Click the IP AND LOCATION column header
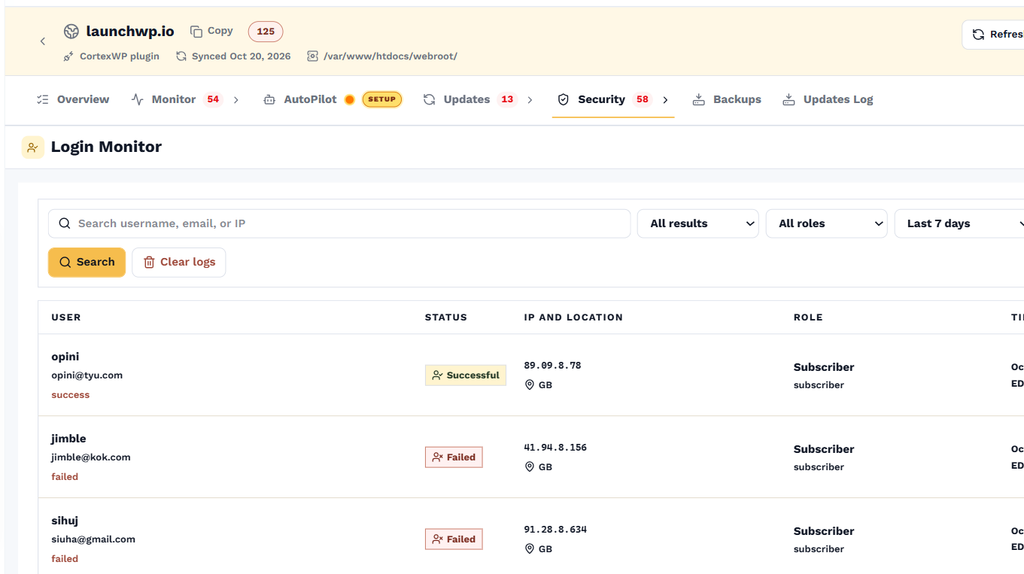The height and width of the screenshot is (574, 1024). coord(573,317)
